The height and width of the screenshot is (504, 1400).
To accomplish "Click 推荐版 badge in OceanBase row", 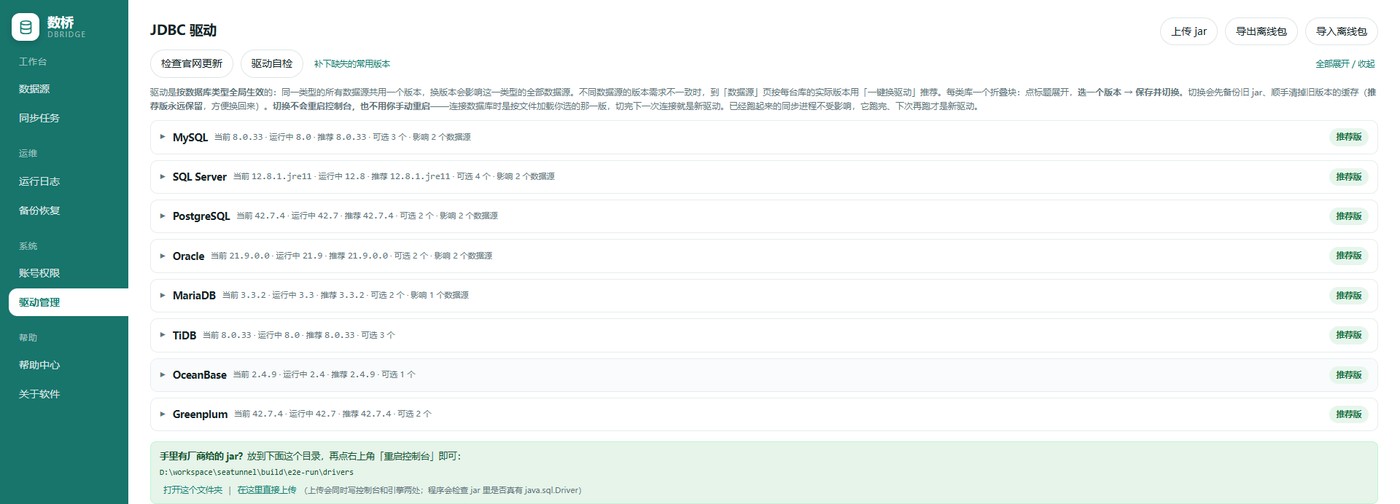I will click(x=1348, y=375).
